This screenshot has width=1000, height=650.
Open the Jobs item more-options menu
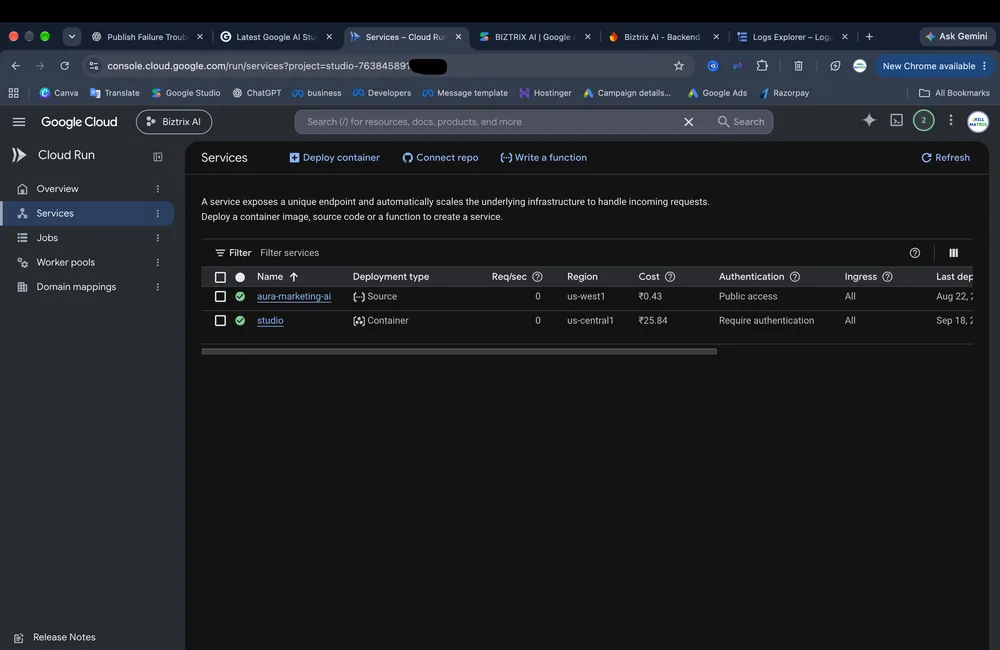point(158,238)
